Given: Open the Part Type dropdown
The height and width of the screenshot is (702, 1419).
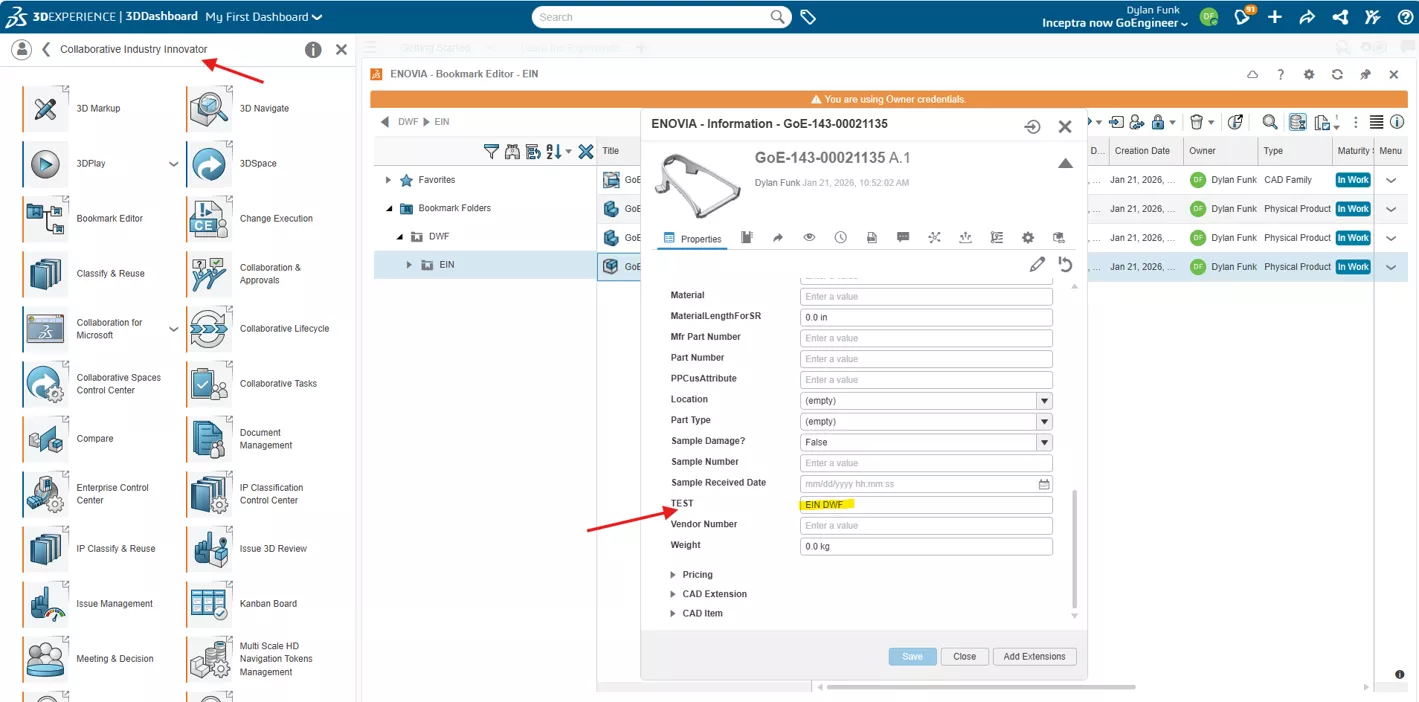Looking at the screenshot, I should click(1044, 421).
